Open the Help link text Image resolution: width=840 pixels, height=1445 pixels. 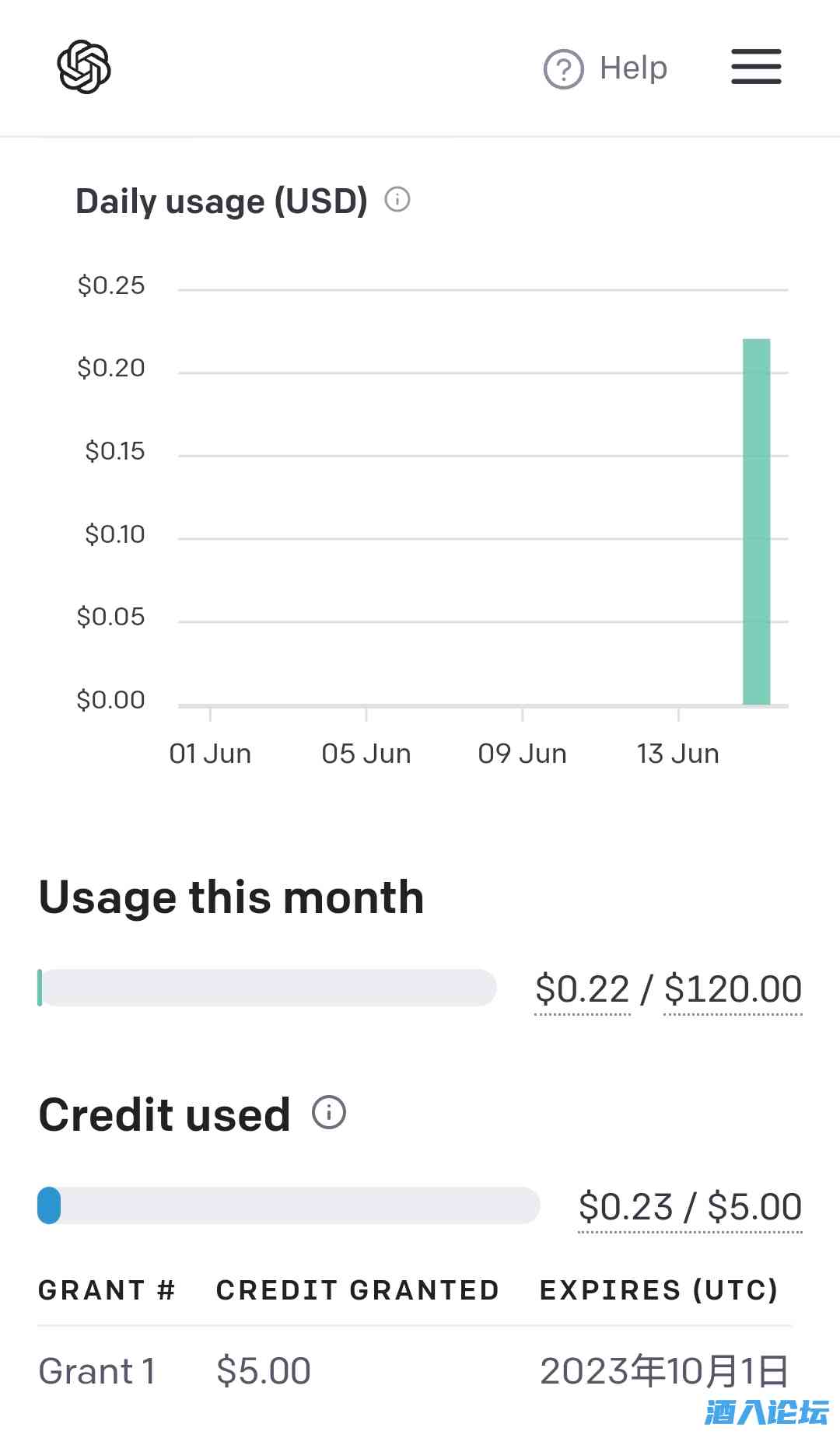point(633,68)
